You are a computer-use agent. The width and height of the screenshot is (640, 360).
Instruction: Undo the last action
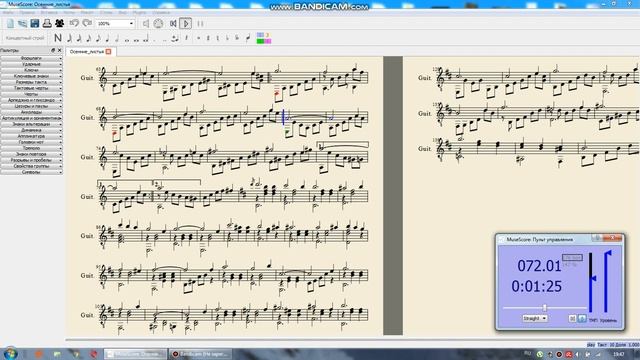click(74, 23)
